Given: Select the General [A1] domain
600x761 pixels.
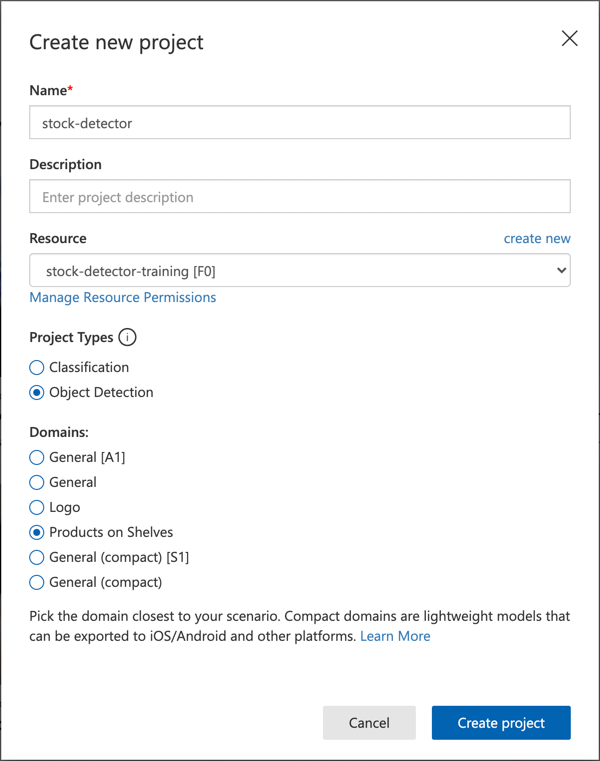Looking at the screenshot, I should tap(37, 457).
